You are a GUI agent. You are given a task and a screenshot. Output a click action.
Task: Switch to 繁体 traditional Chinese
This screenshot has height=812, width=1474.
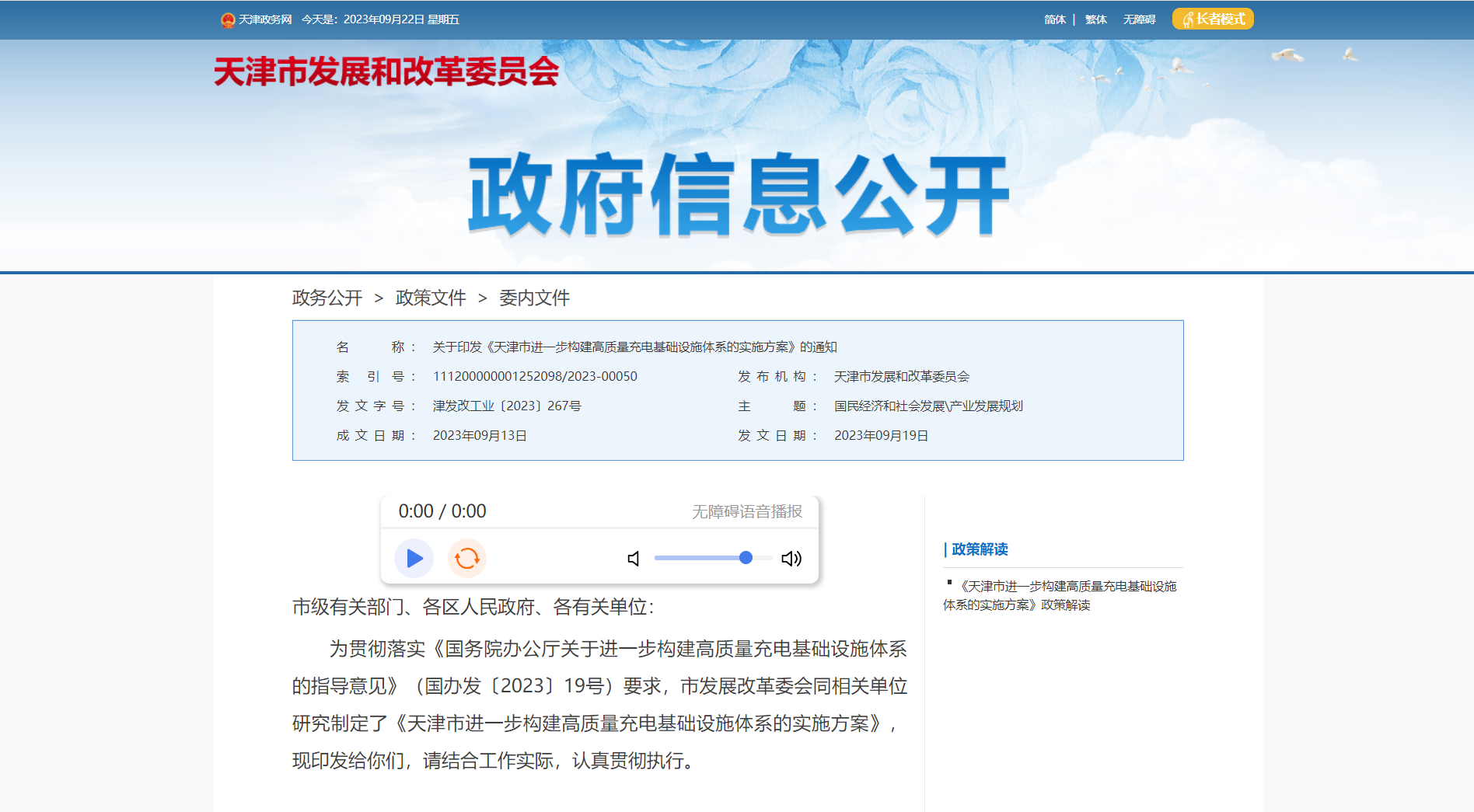point(1095,19)
